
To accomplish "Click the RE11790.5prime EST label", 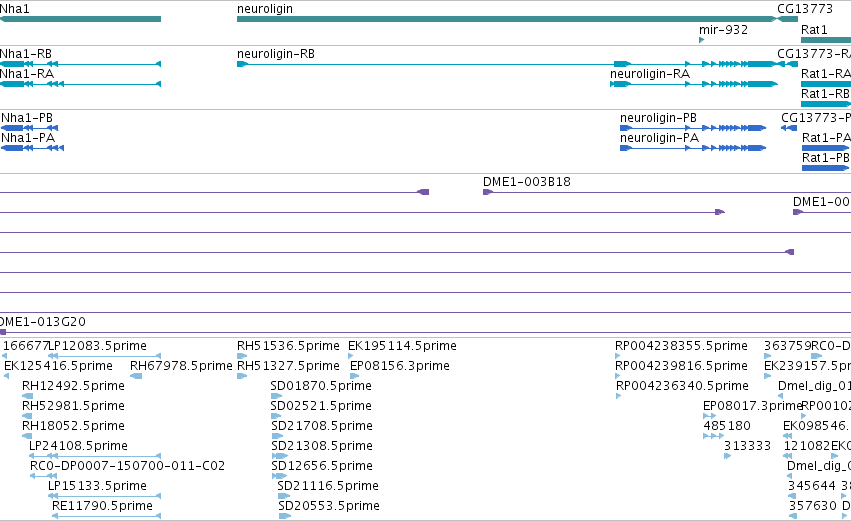I will 102,506.
